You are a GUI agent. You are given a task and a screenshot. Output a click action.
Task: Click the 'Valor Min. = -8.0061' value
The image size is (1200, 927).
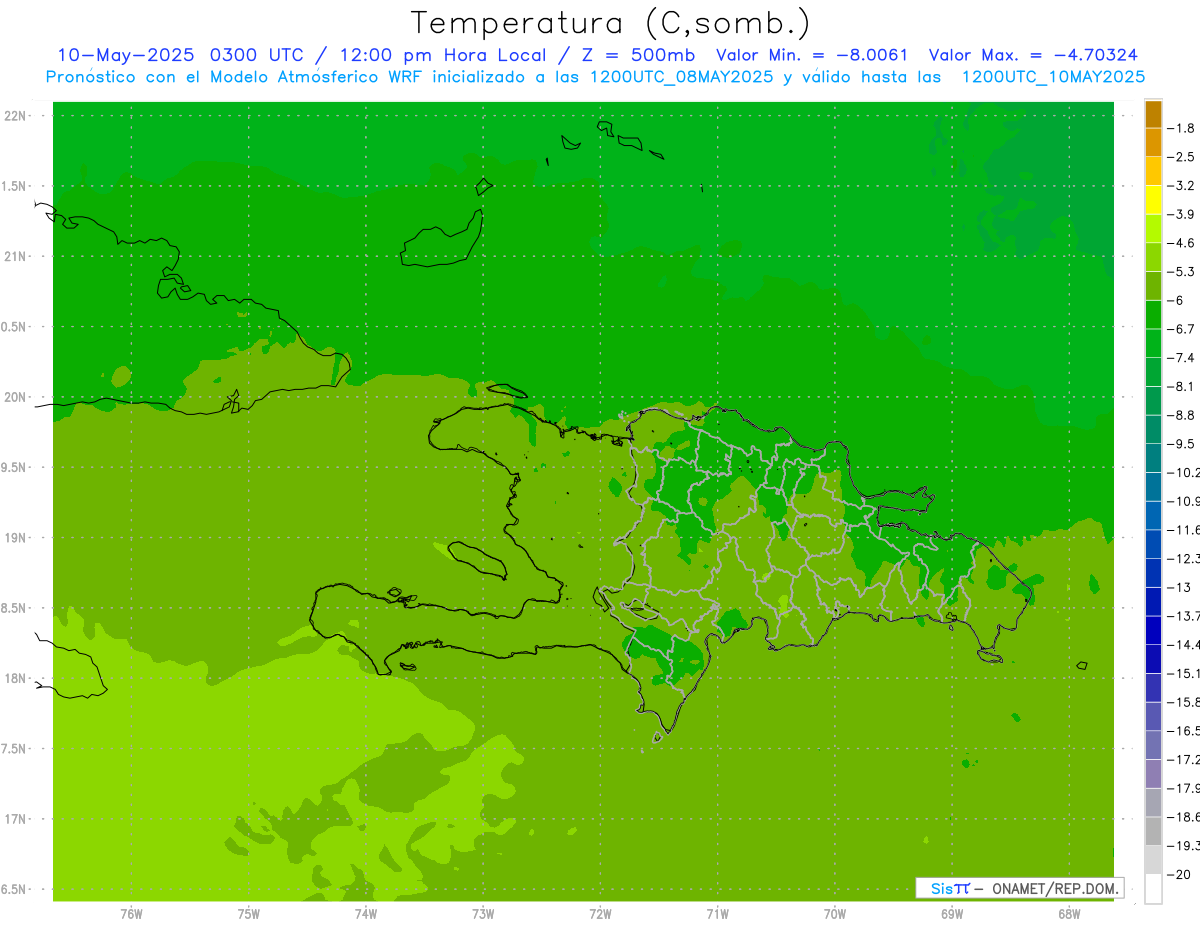(812, 55)
